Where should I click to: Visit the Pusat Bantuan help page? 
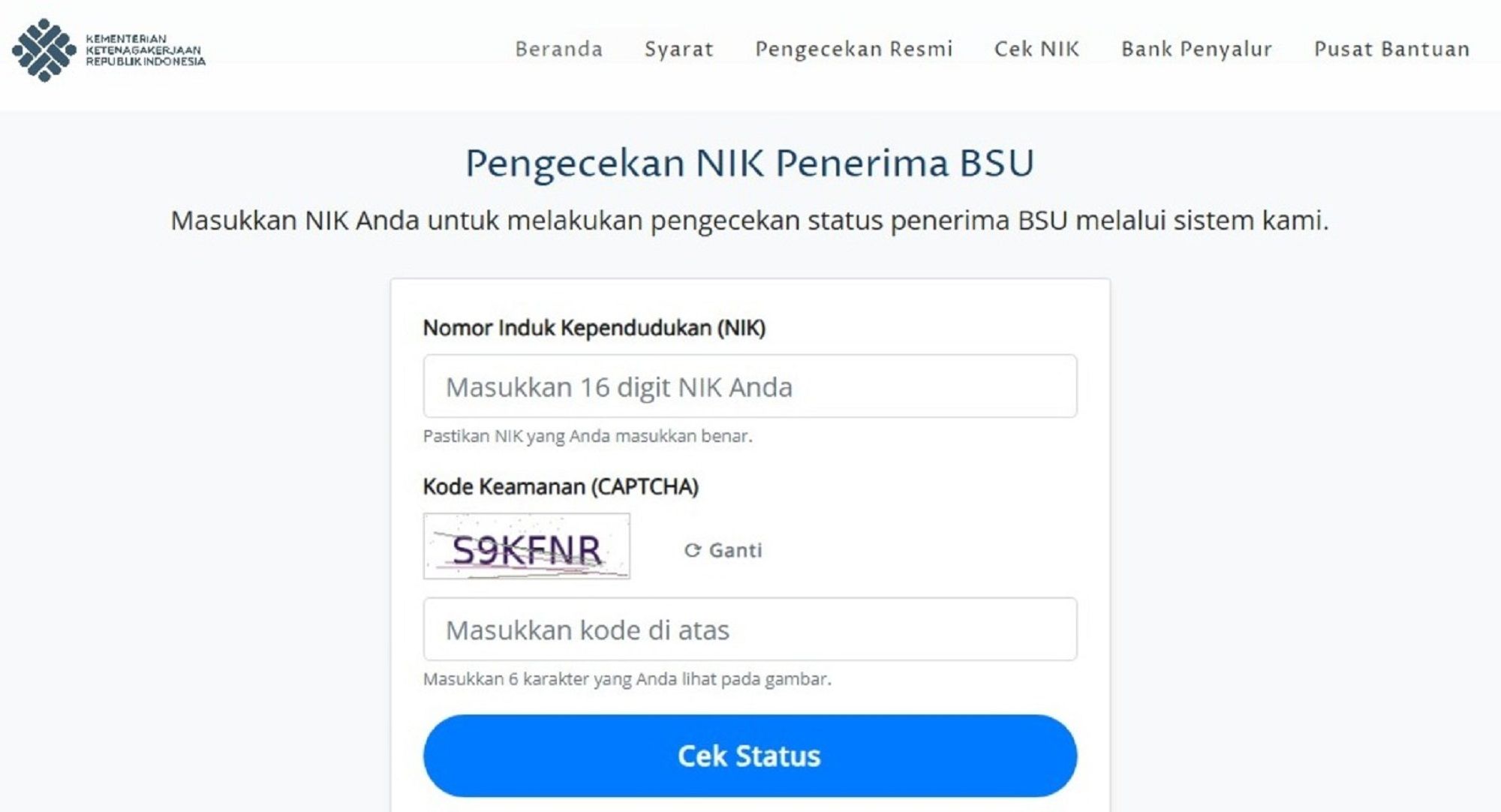[1391, 50]
